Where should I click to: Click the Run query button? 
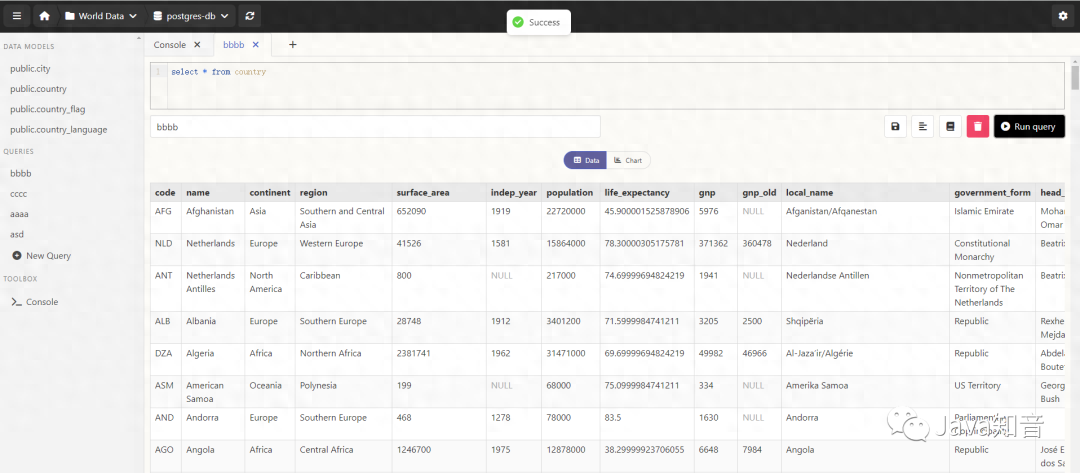pos(1028,127)
